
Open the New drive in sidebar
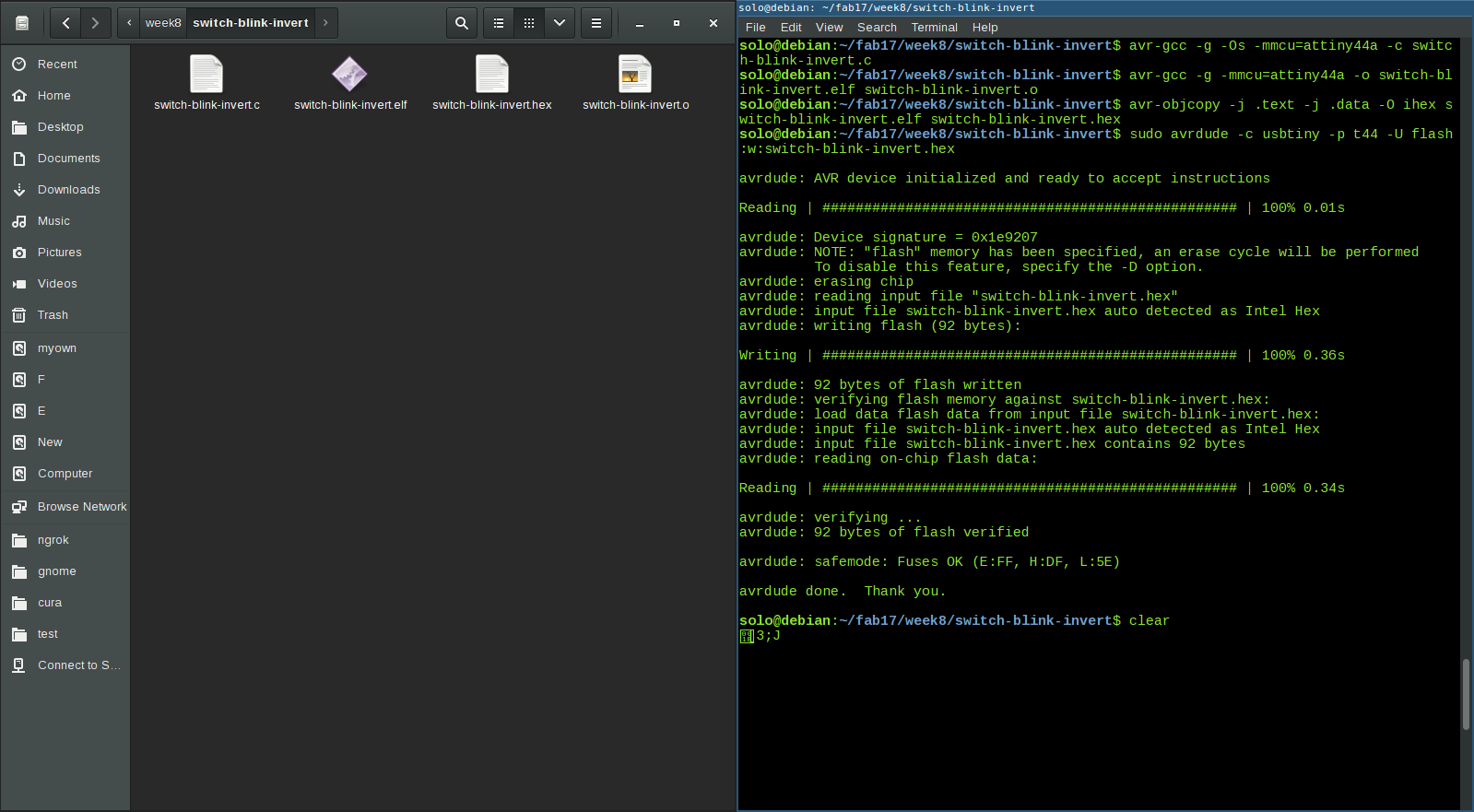(x=65, y=442)
